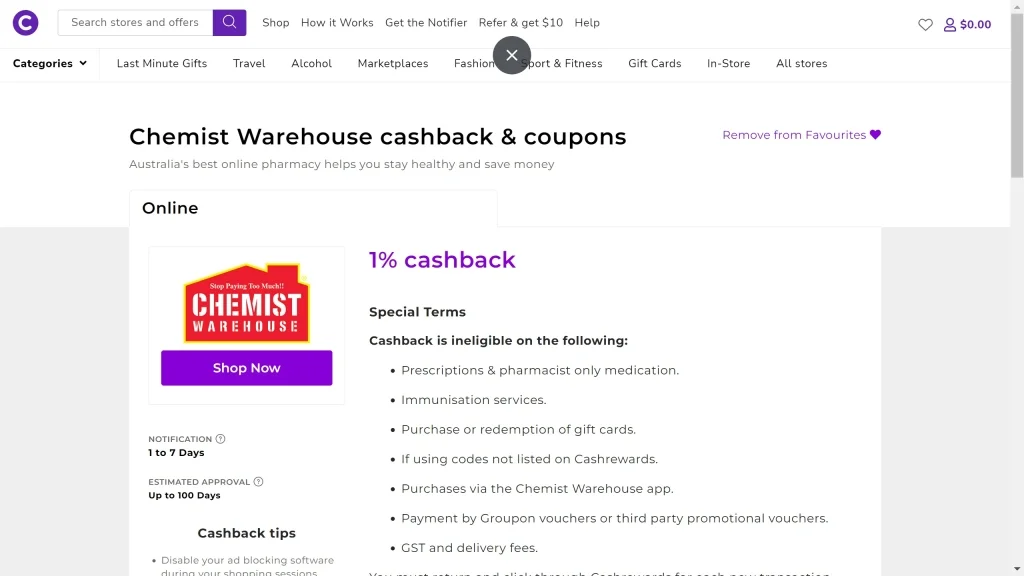
Task: Click the Remove from Favourites link
Action: (793, 134)
